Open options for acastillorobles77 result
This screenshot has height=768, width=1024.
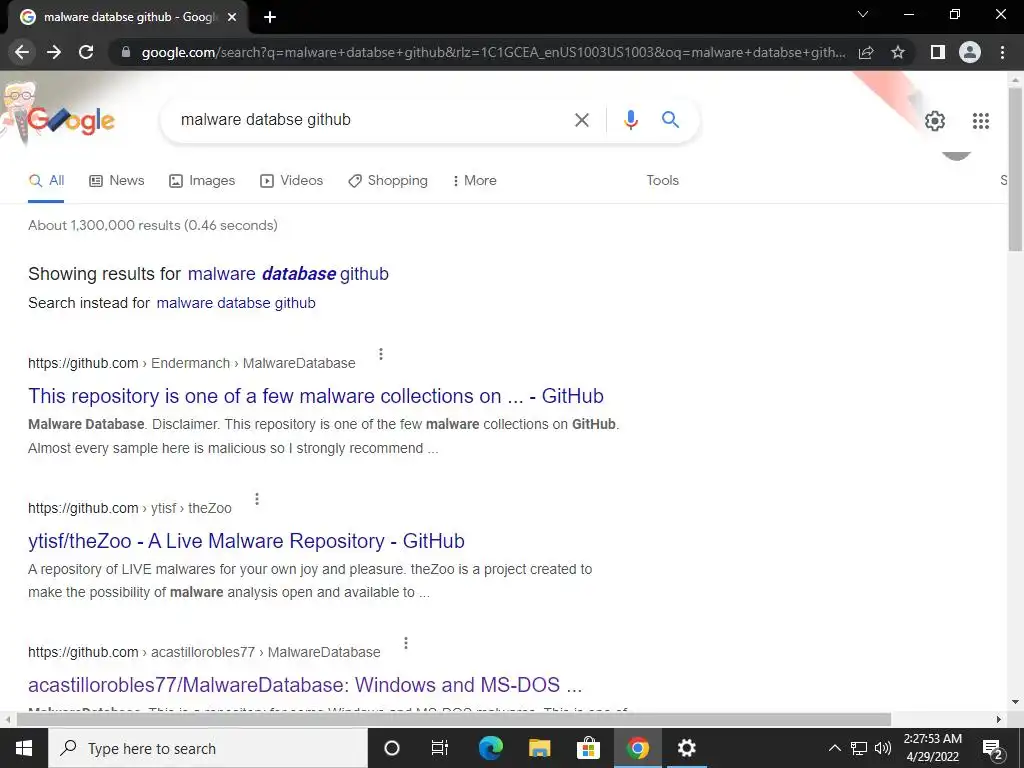406,643
